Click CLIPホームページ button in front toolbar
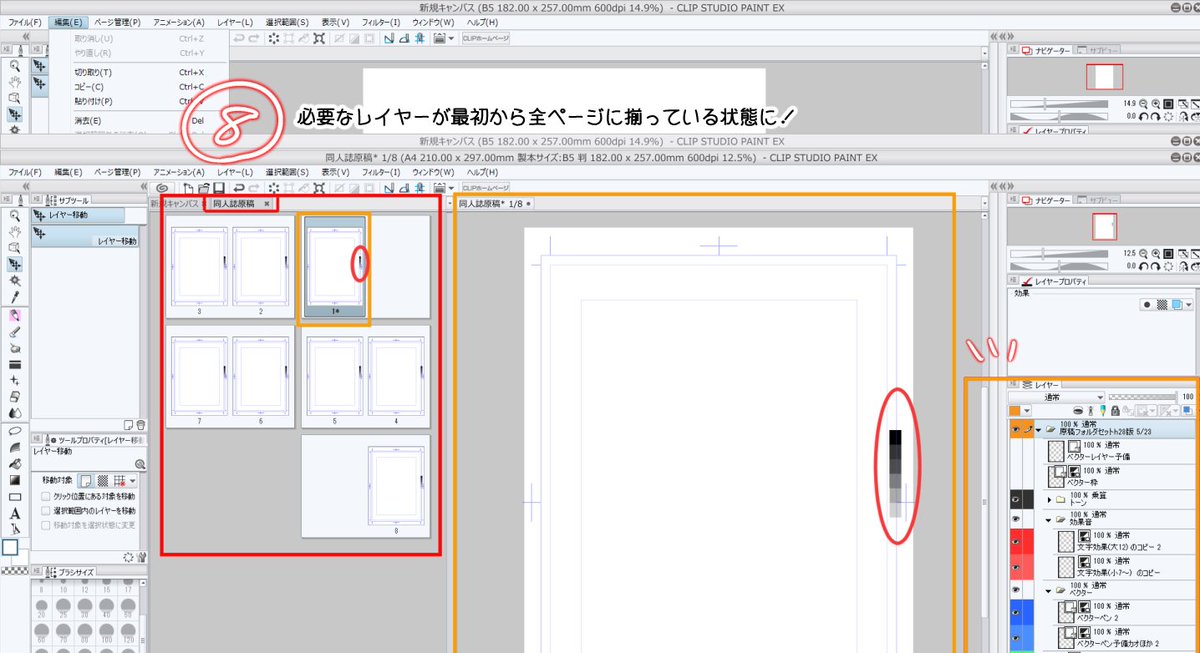Viewport: 1200px width, 653px height. 485,187
